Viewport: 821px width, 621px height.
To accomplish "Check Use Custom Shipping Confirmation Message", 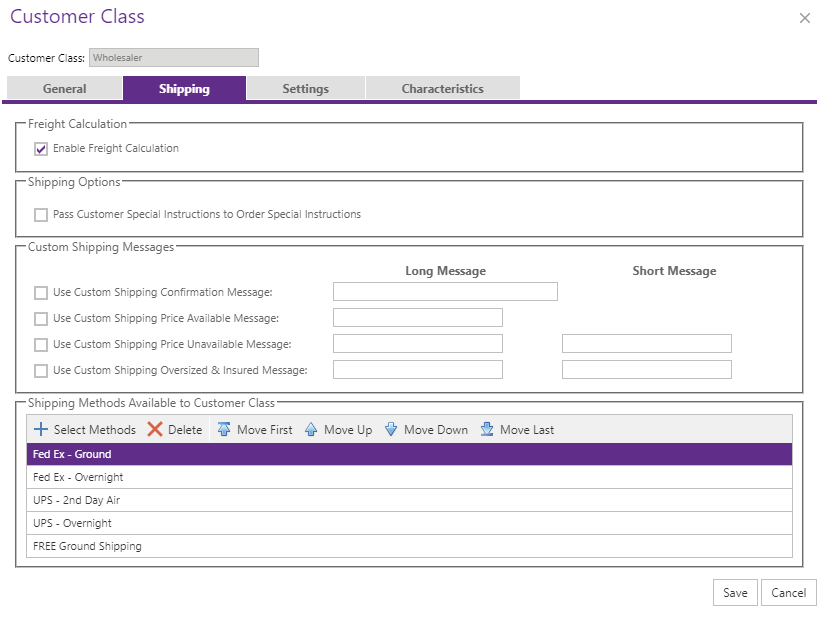I will [41, 293].
